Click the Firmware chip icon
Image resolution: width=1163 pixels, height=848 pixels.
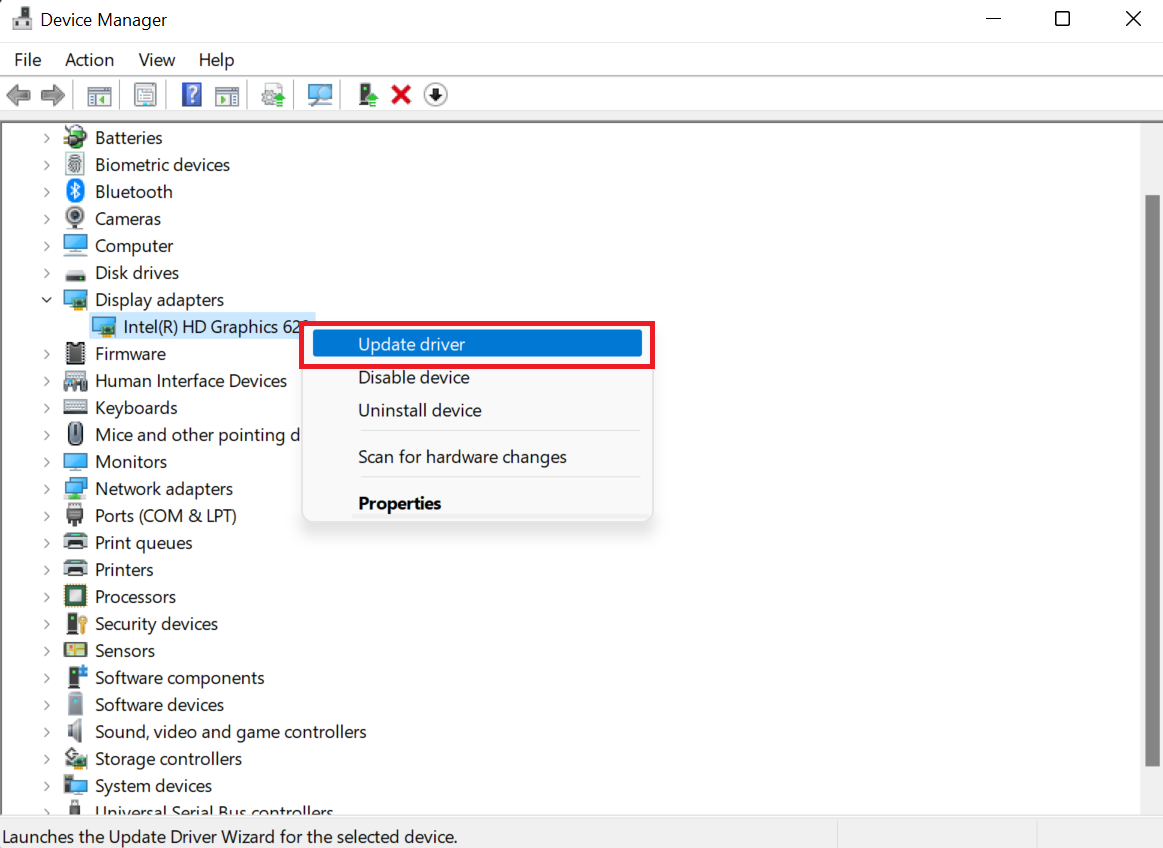75,353
